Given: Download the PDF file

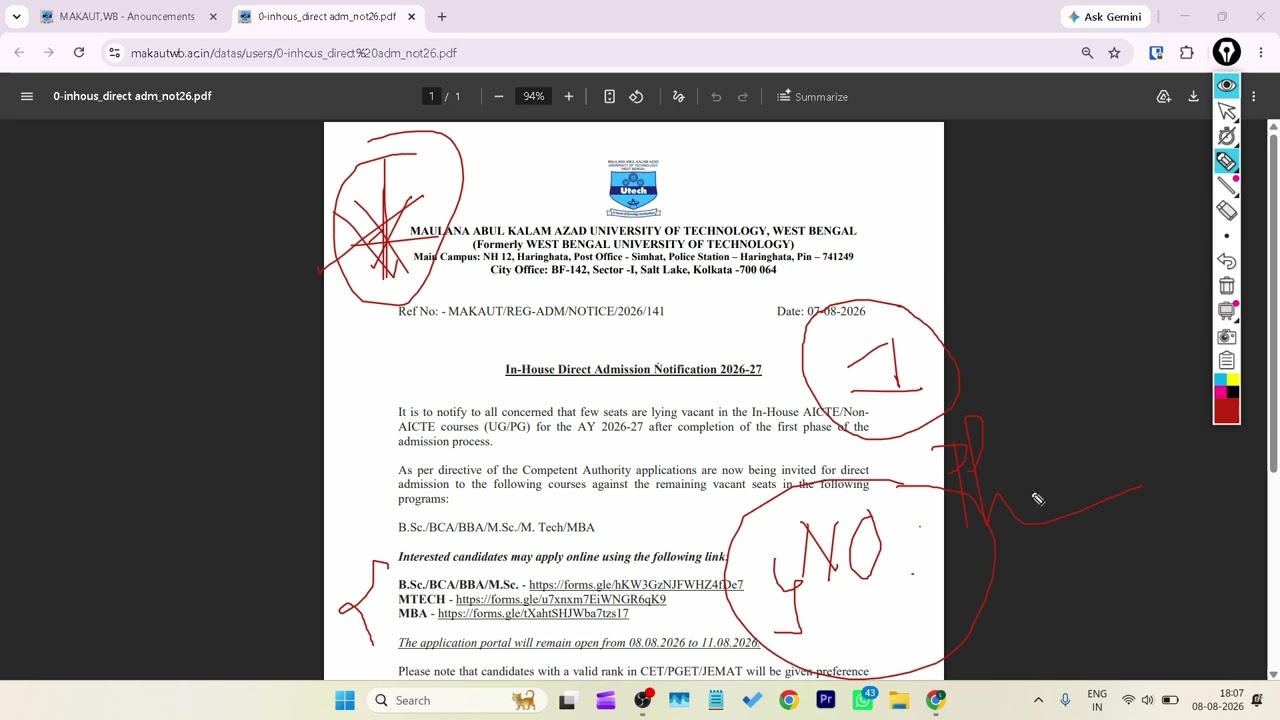Looking at the screenshot, I should coord(1193,96).
